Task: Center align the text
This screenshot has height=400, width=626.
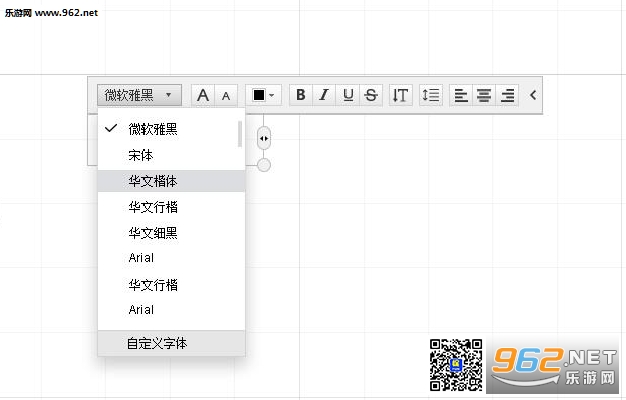Action: point(484,95)
